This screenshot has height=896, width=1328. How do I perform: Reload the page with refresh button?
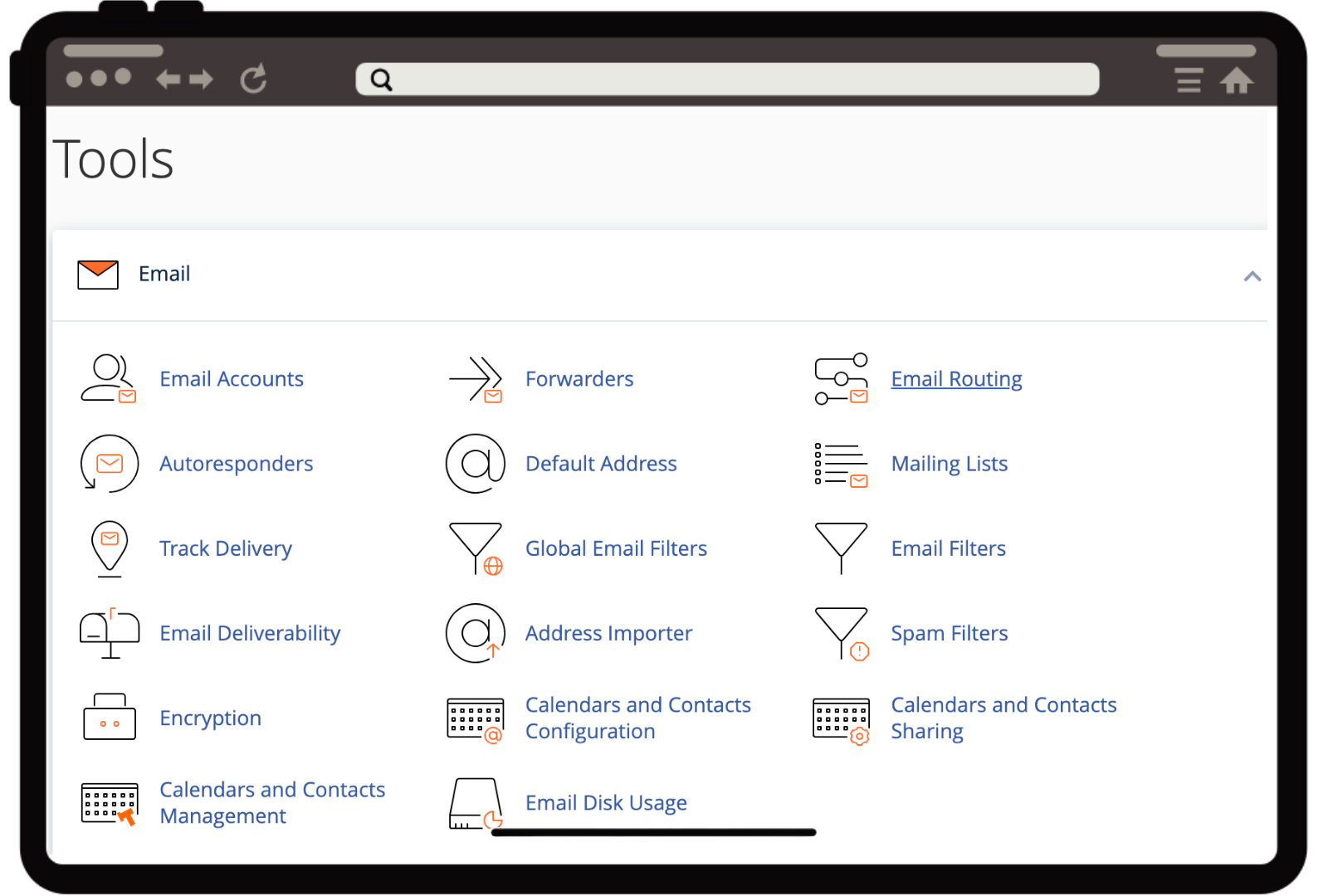[x=253, y=80]
